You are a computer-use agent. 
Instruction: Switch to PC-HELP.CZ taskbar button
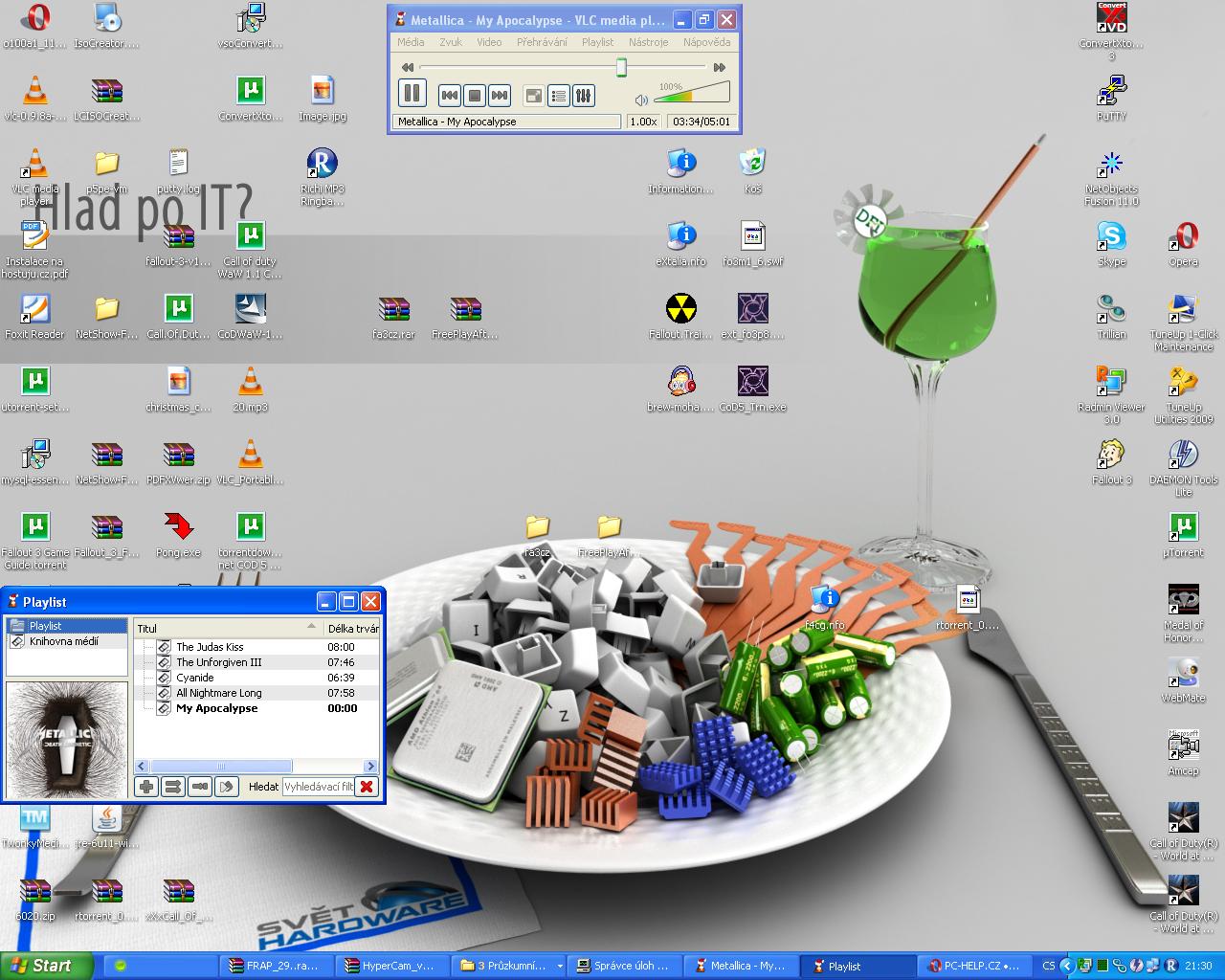[974, 966]
